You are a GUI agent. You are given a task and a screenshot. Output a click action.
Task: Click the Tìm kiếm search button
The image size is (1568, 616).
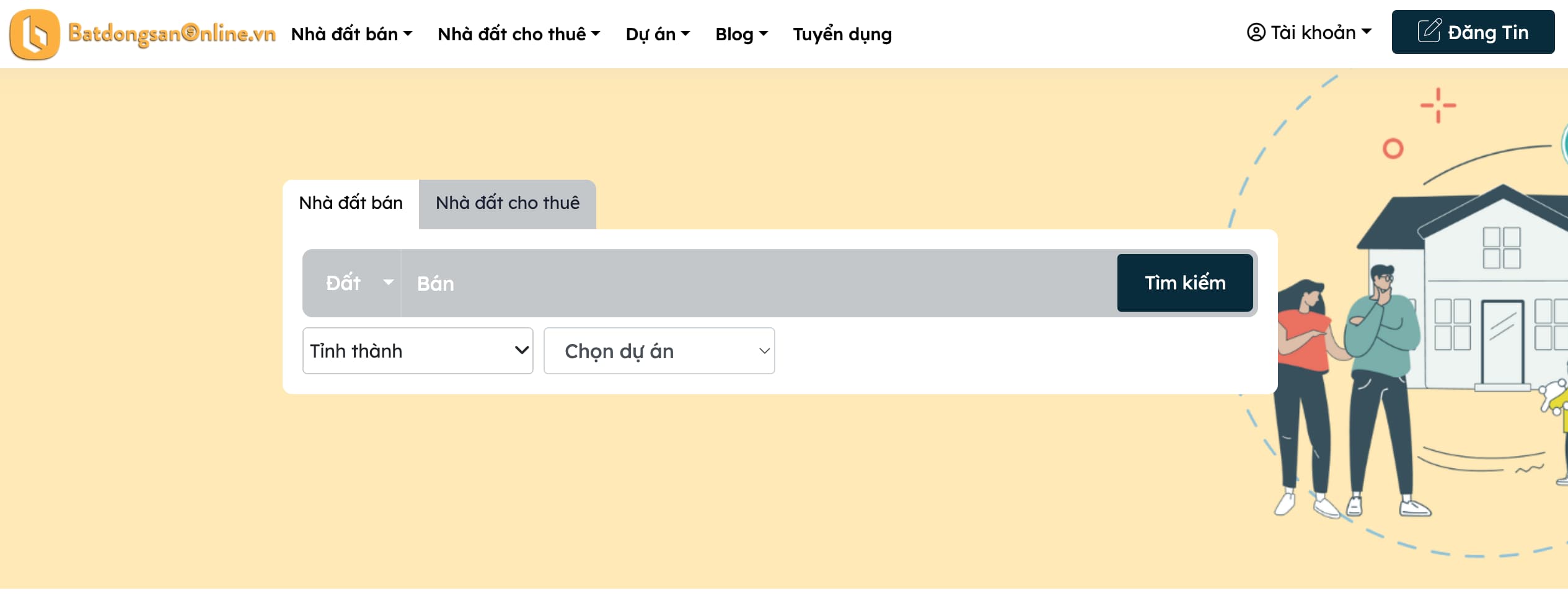(1184, 283)
